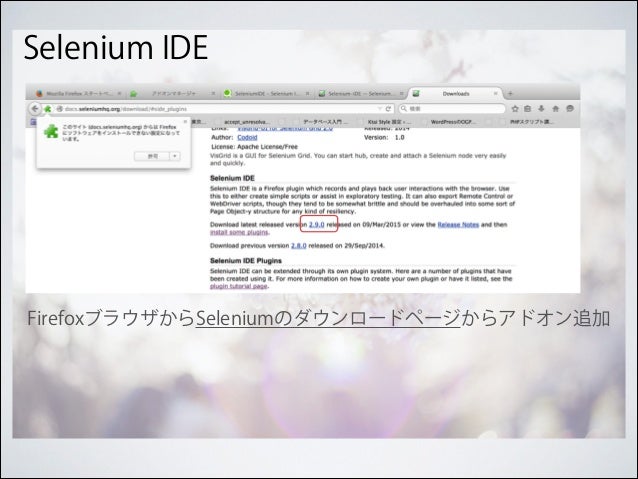Click the browser back arrow button
The height and width of the screenshot is (479, 638).
coord(35,109)
